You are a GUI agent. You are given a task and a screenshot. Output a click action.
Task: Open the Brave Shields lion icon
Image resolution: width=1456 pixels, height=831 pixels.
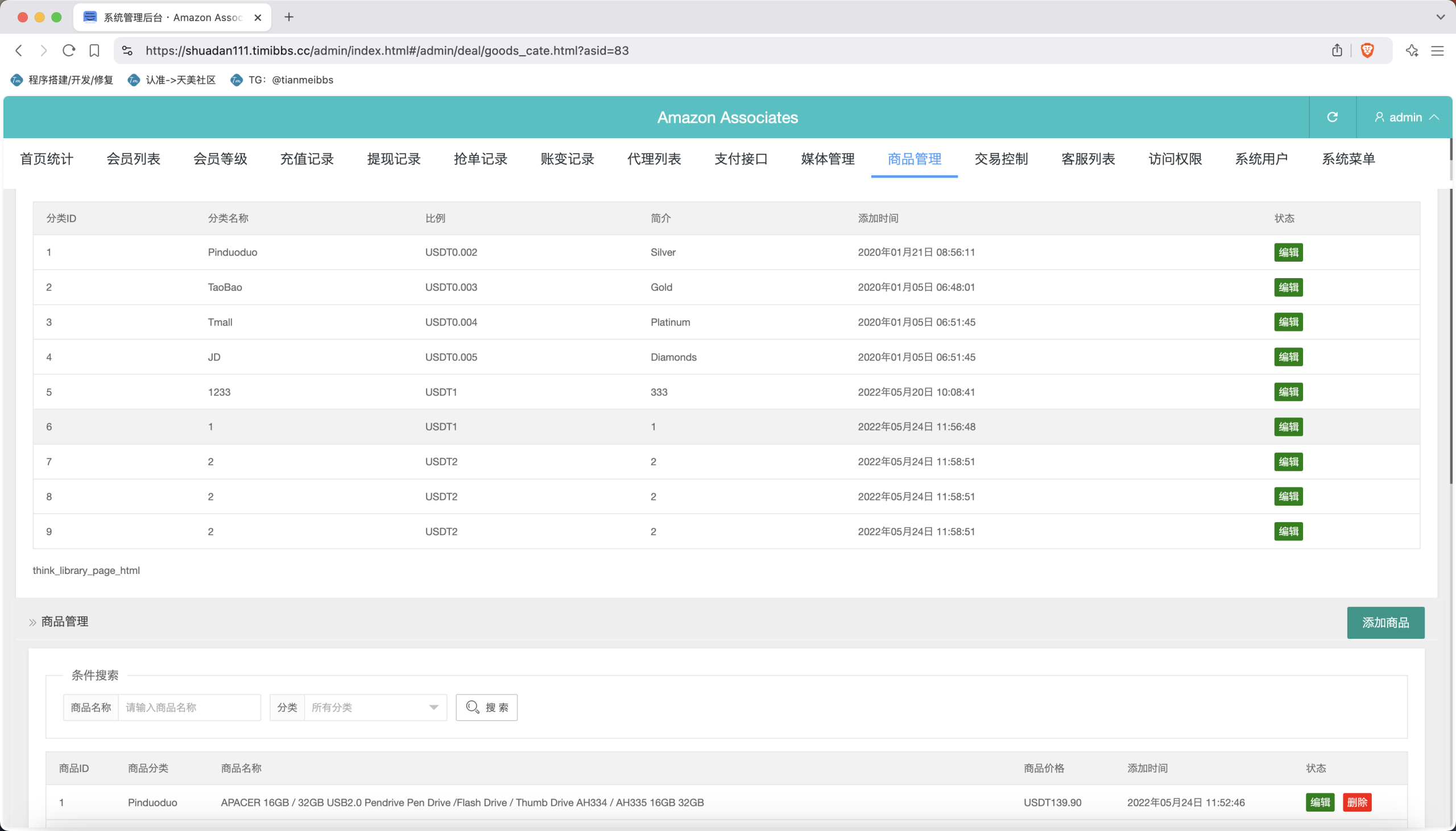click(1367, 51)
